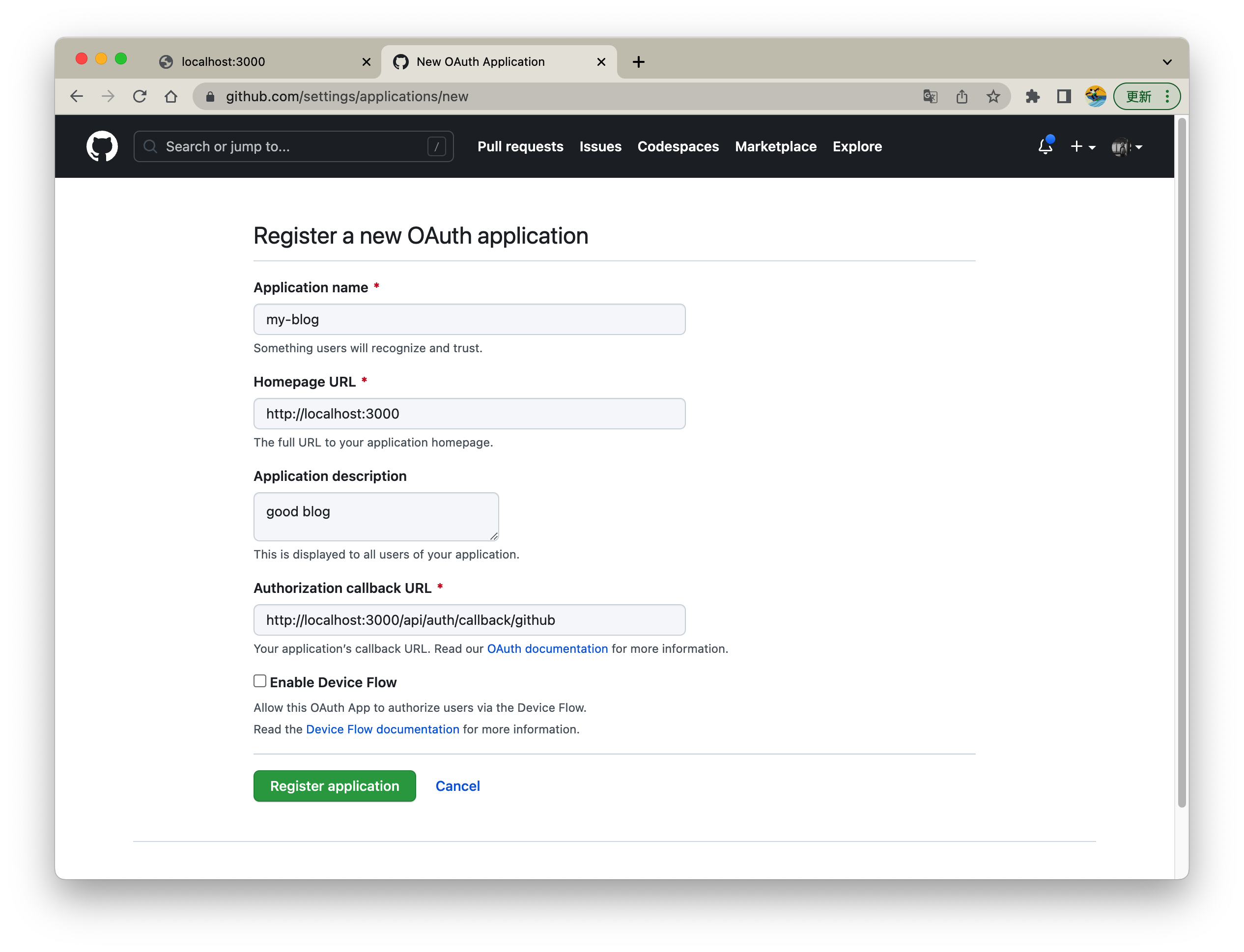Focus the Application name field
This screenshot has height=952, width=1244.
tap(469, 320)
